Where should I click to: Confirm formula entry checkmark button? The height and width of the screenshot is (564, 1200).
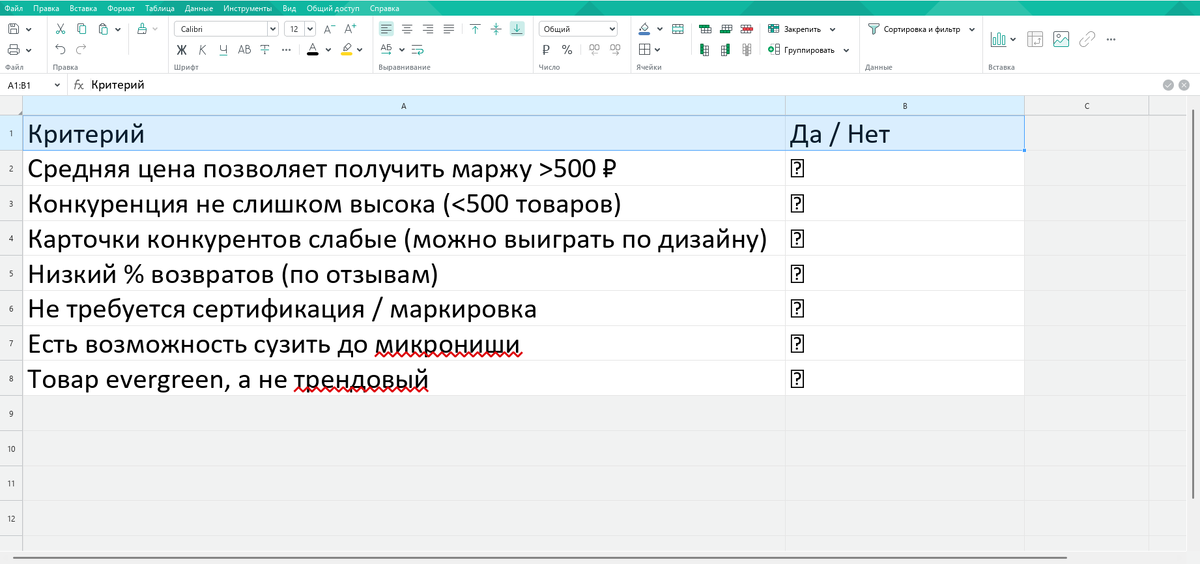click(x=1167, y=86)
